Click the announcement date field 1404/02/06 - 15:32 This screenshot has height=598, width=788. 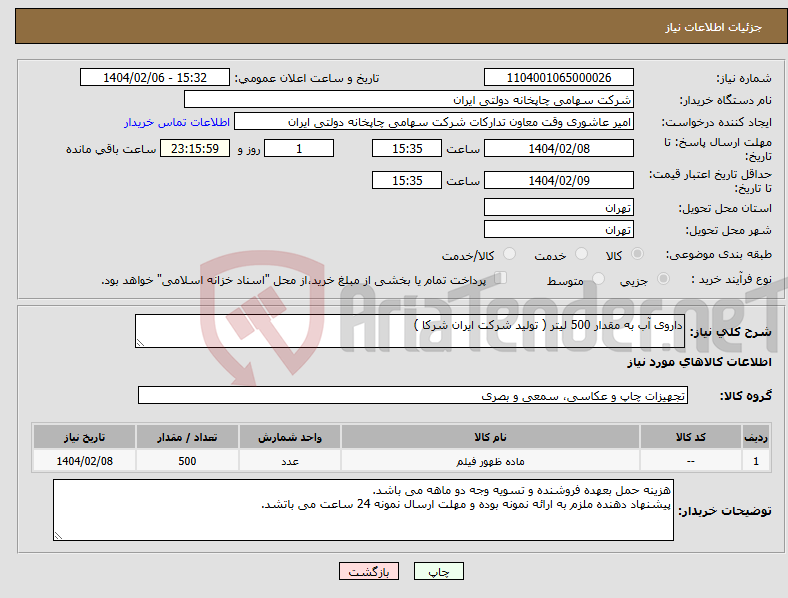155,77
